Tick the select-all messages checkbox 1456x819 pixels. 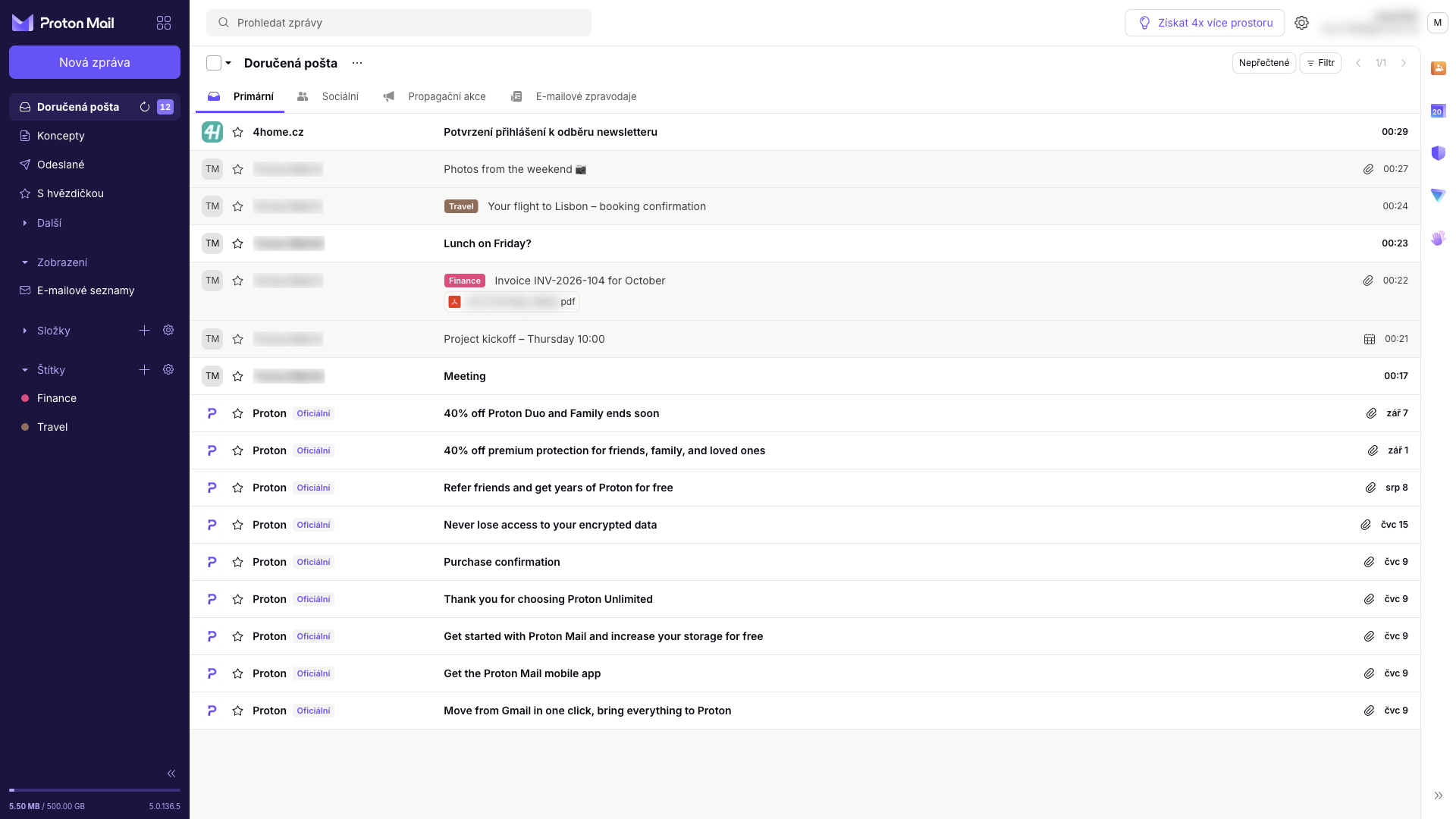pyautogui.click(x=214, y=63)
